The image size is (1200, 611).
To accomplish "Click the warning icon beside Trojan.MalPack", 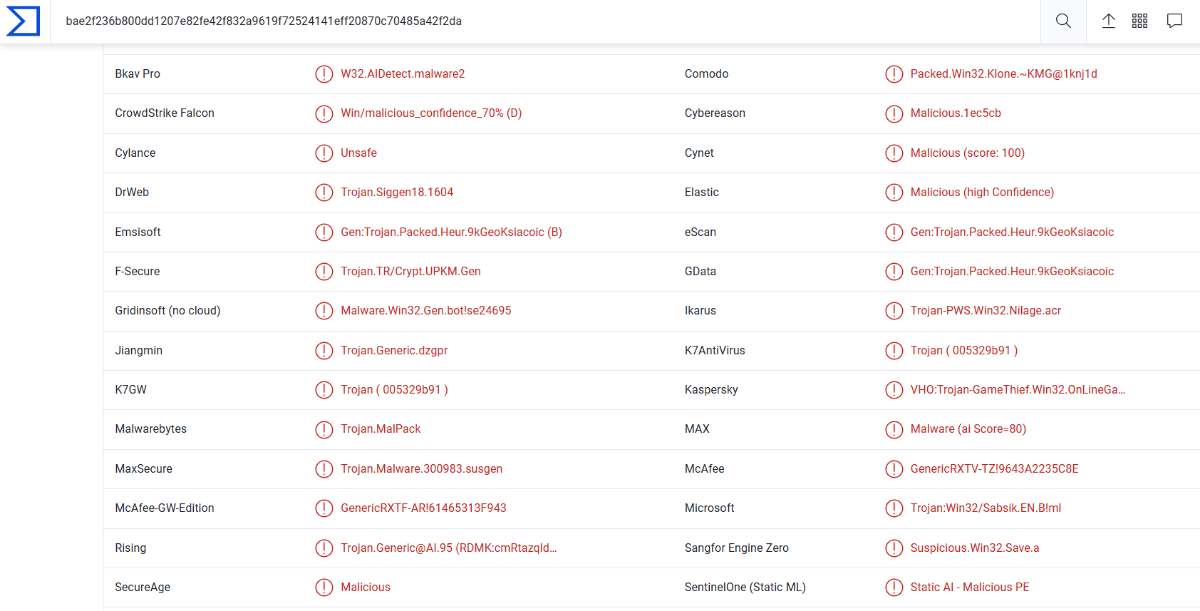I will click(324, 429).
